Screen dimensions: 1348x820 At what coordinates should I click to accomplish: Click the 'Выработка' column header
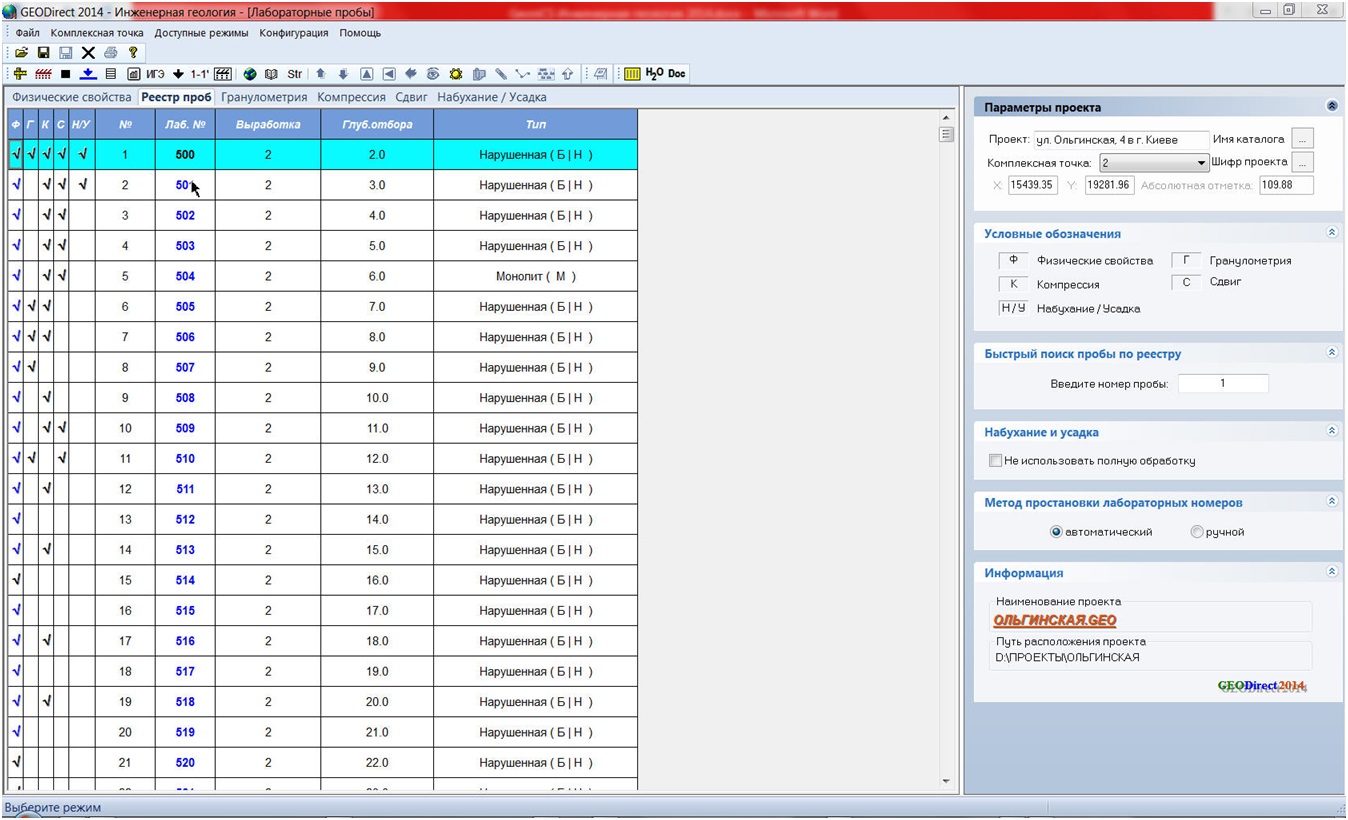coord(268,124)
